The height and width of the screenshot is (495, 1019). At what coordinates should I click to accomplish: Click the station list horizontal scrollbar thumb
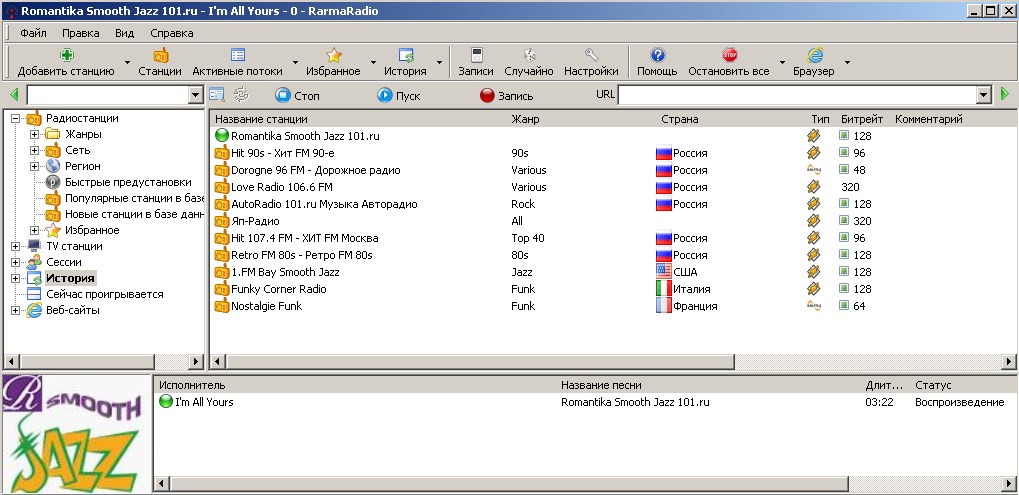pos(480,361)
